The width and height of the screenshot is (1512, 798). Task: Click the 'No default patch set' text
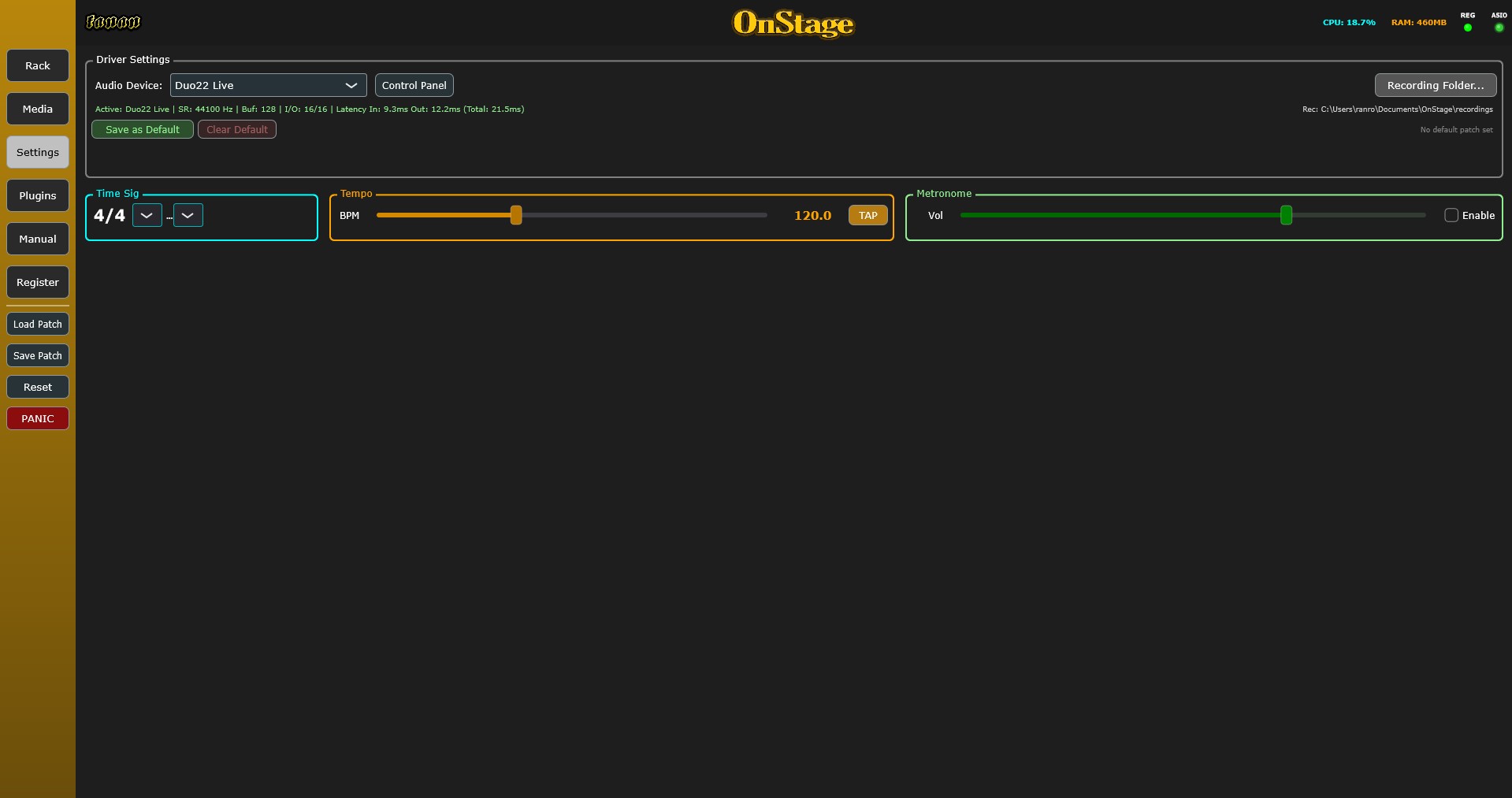1456,129
